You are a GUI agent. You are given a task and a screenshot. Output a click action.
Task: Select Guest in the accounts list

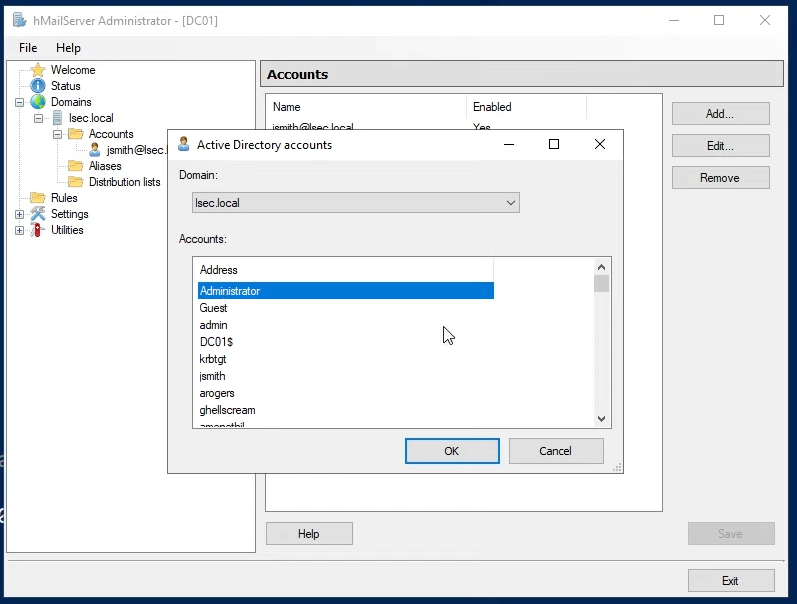click(x=346, y=308)
